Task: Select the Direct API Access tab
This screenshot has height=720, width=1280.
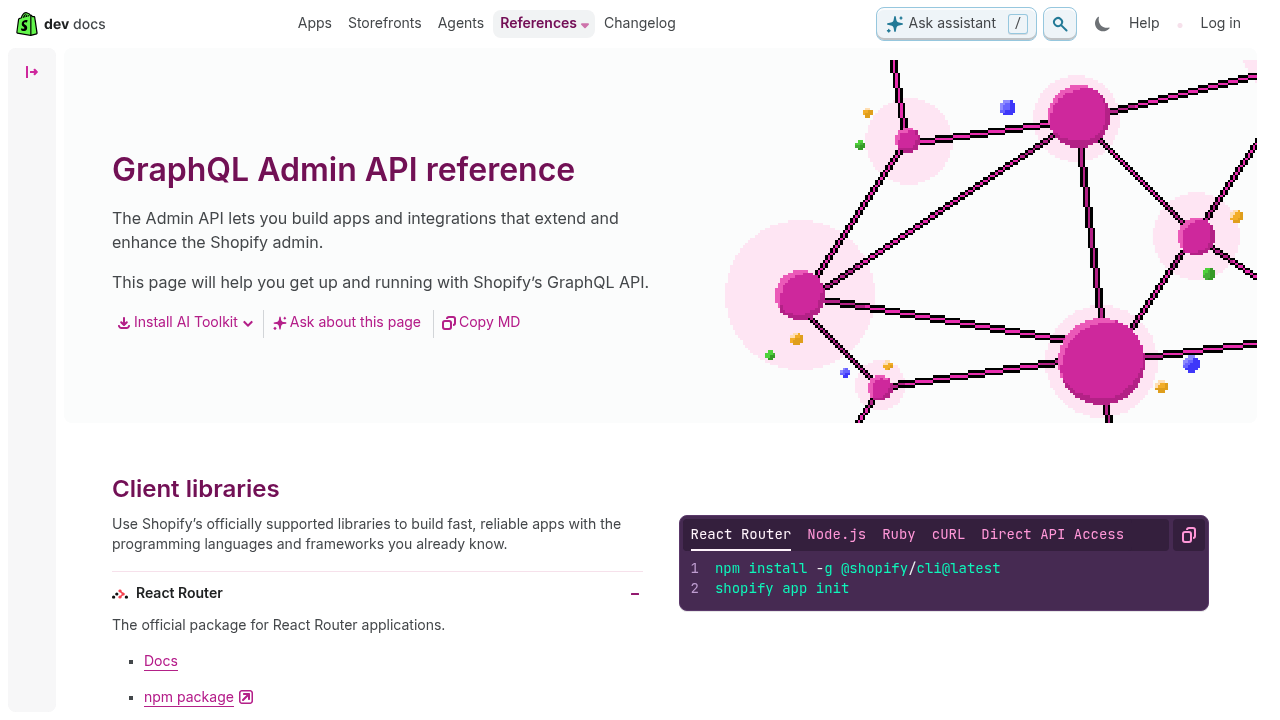Action: coord(1053,535)
